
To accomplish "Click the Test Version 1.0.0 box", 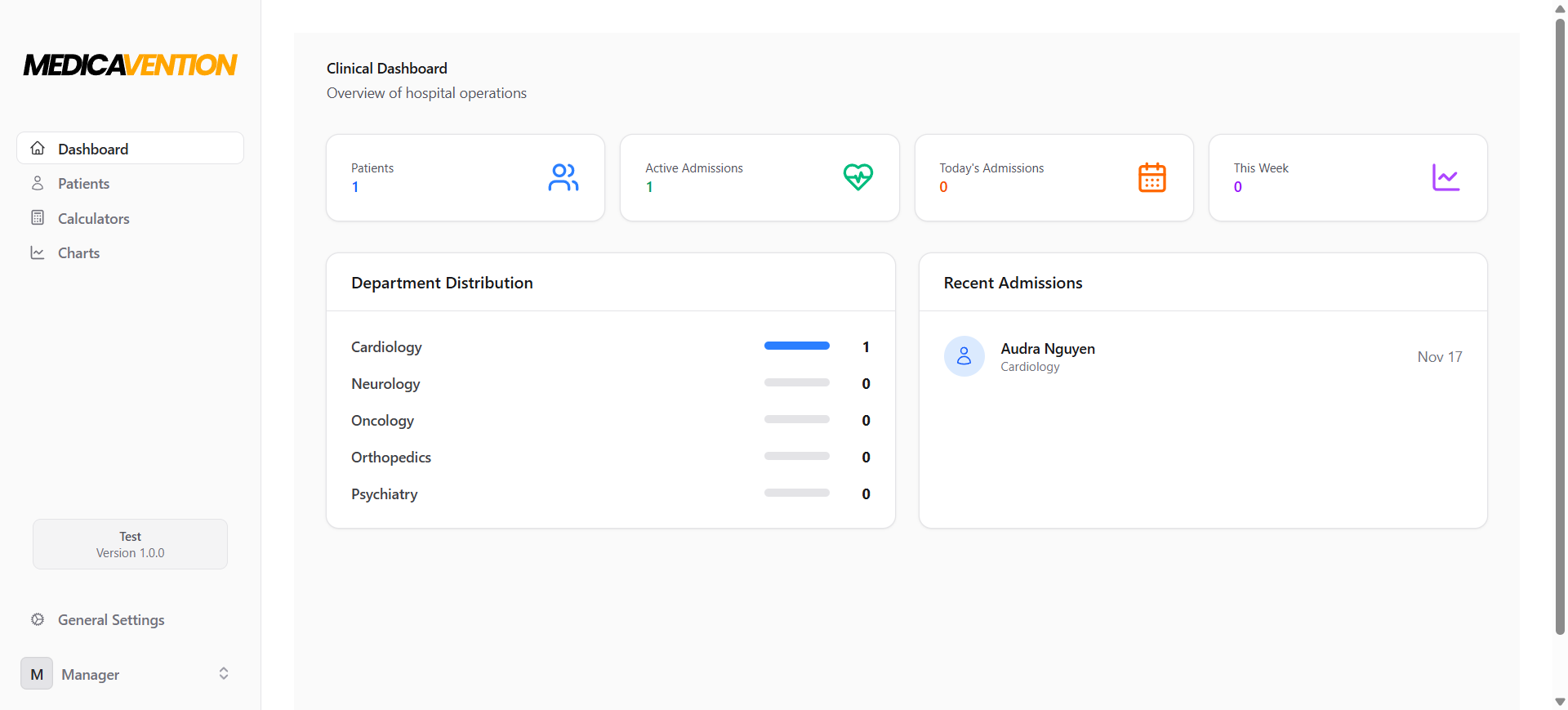I will click(130, 544).
